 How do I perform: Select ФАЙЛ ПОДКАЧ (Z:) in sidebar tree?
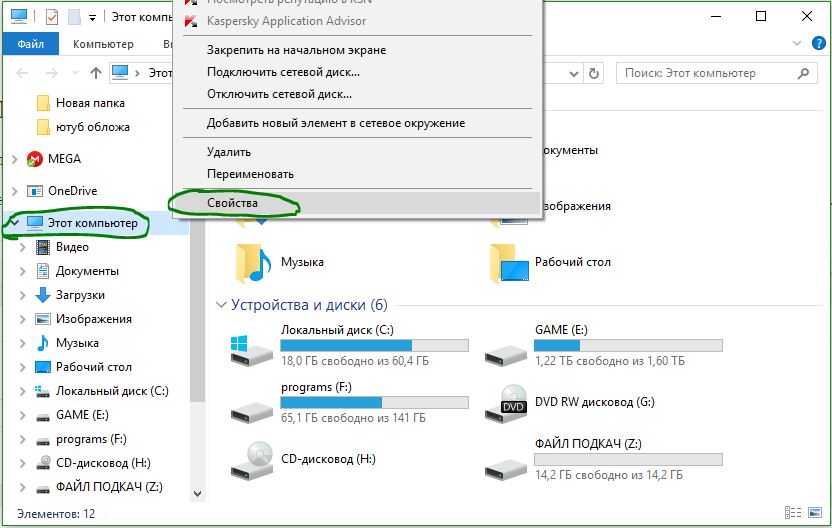(109, 487)
